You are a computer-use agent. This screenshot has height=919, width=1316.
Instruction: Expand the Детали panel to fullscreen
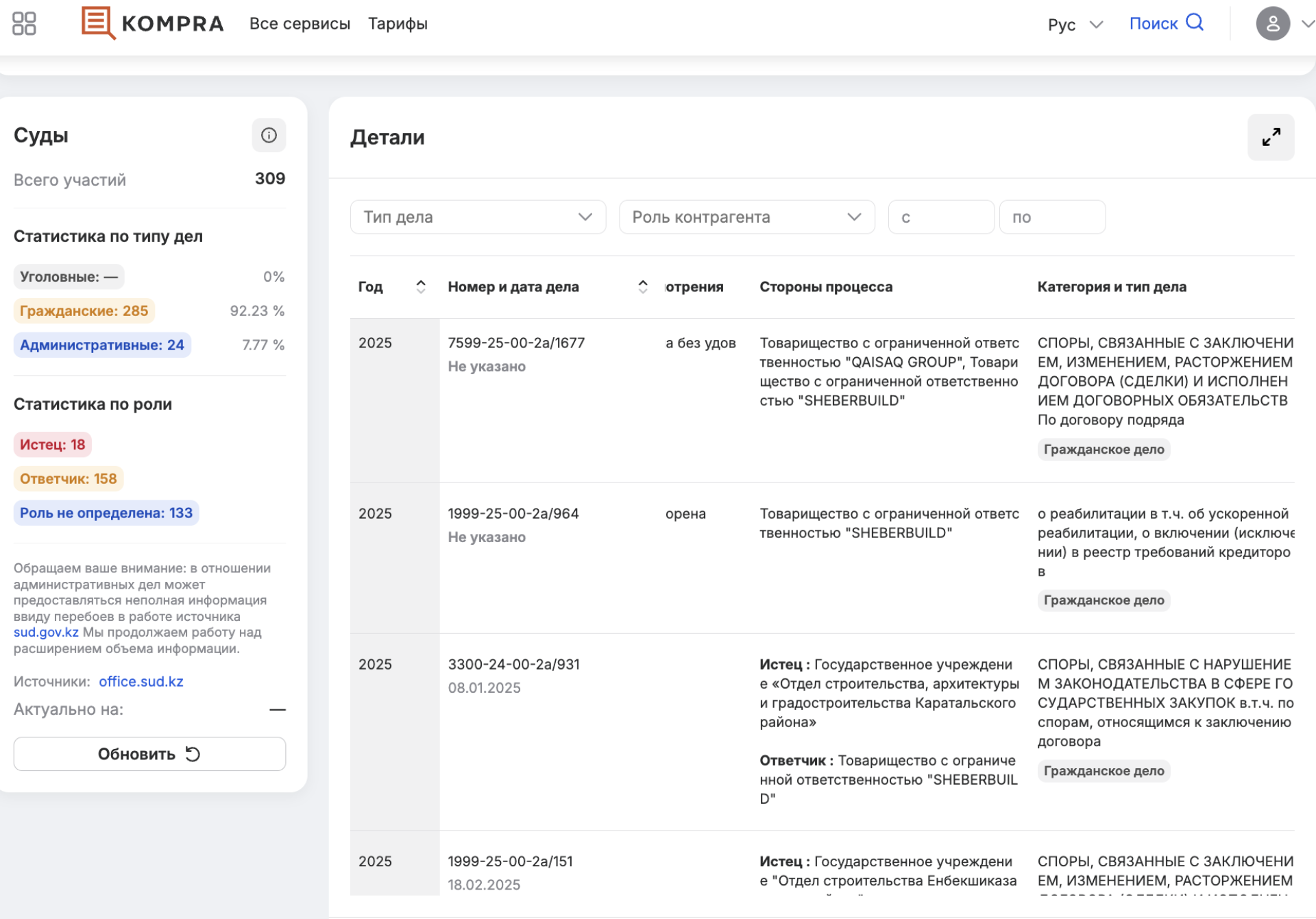(x=1271, y=136)
